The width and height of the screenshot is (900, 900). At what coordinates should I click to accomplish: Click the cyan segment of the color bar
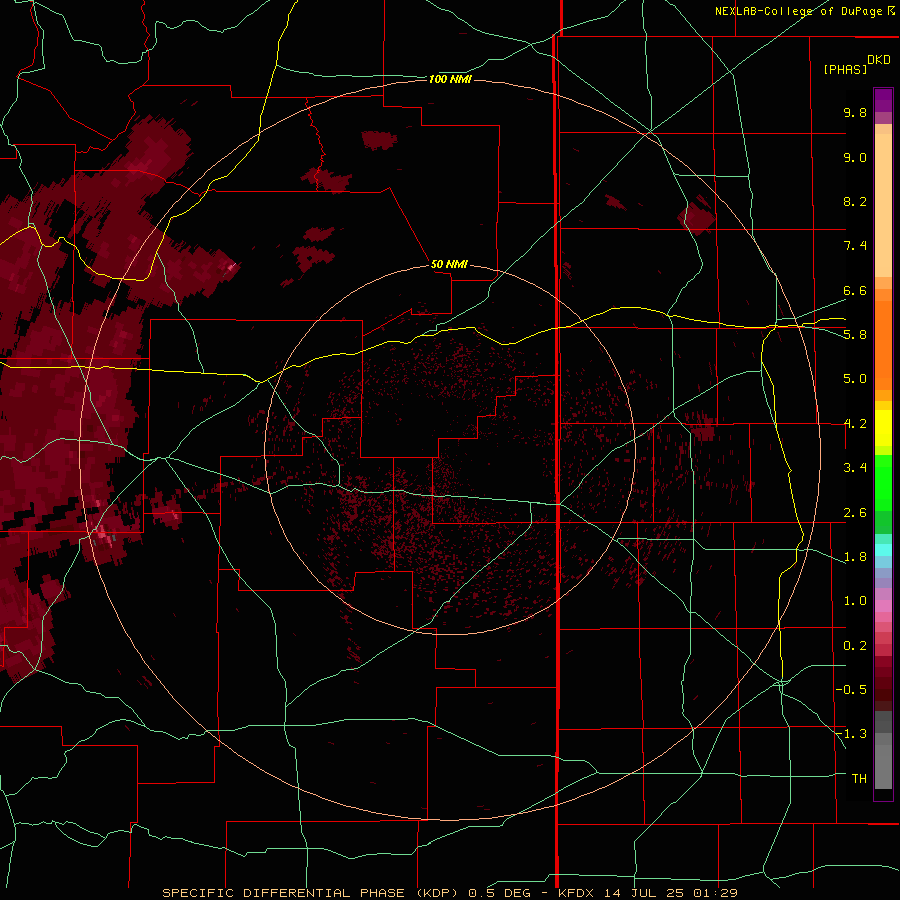[883, 550]
